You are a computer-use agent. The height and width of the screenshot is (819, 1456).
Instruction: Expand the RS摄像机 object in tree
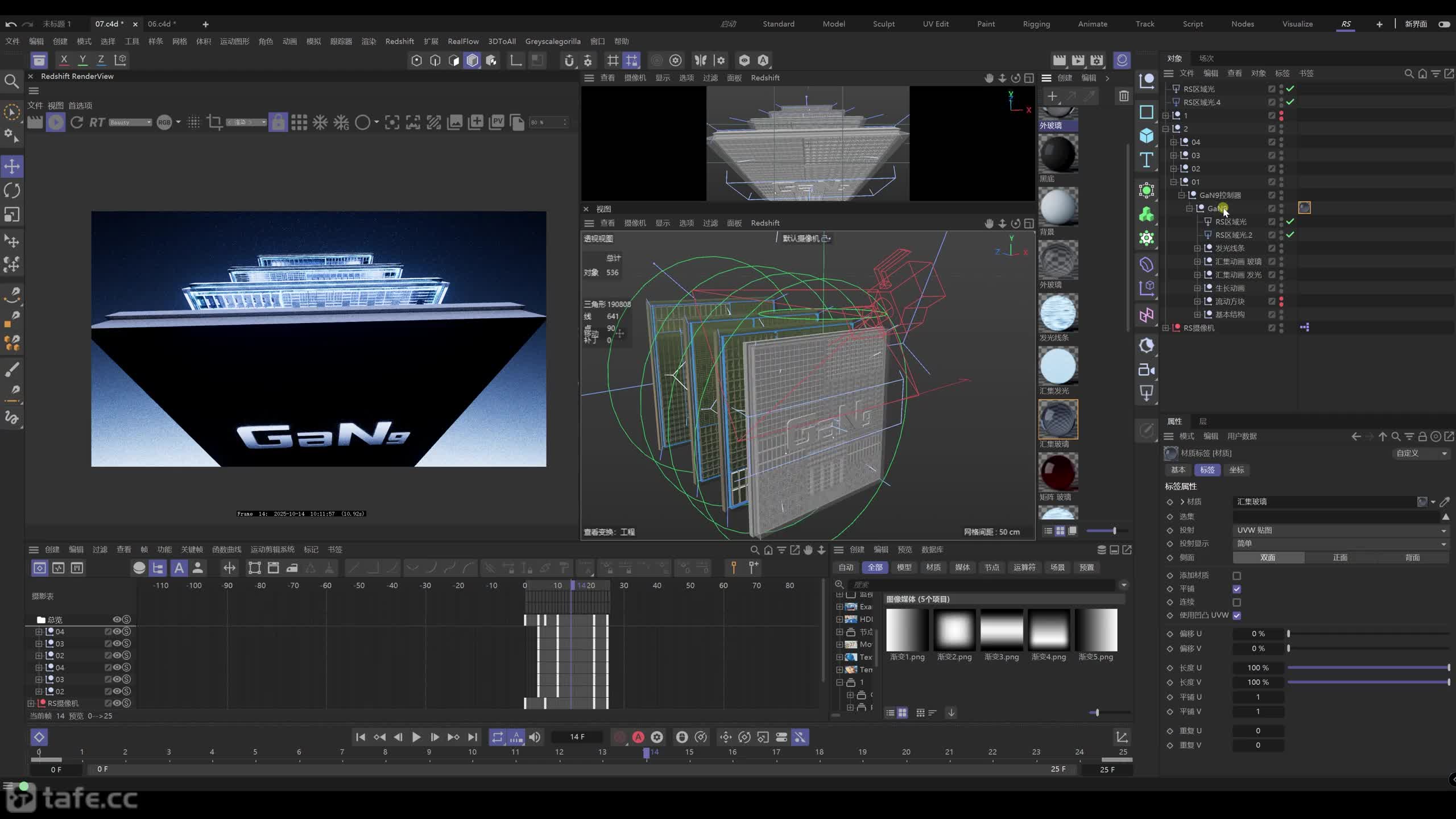click(x=1165, y=328)
